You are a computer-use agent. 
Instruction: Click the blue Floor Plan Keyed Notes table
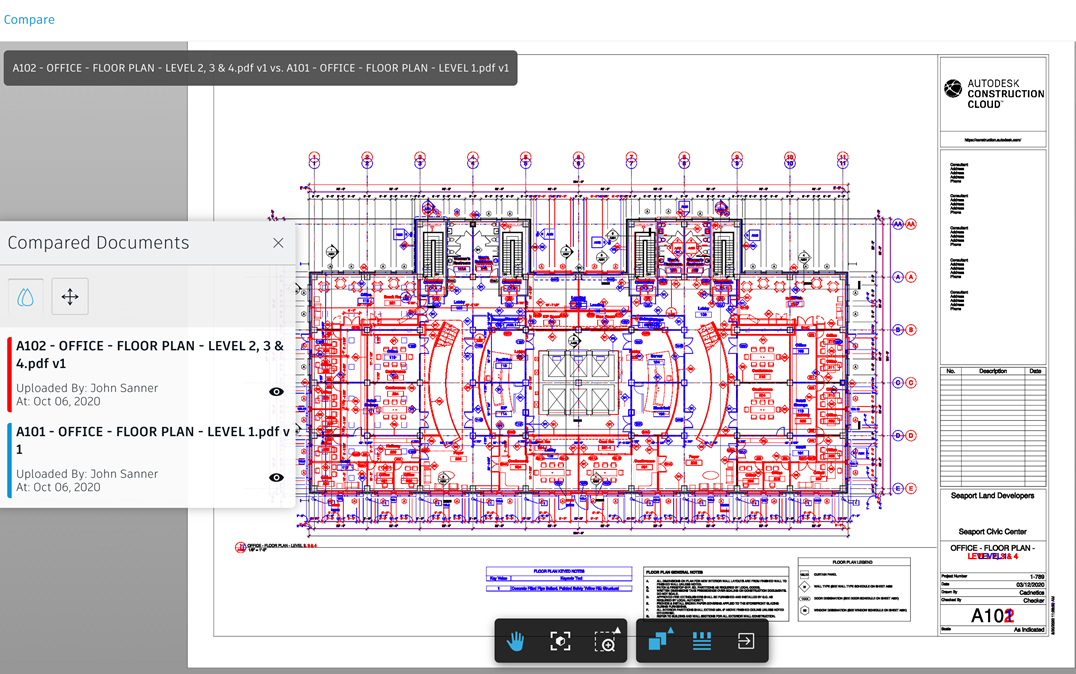559,579
